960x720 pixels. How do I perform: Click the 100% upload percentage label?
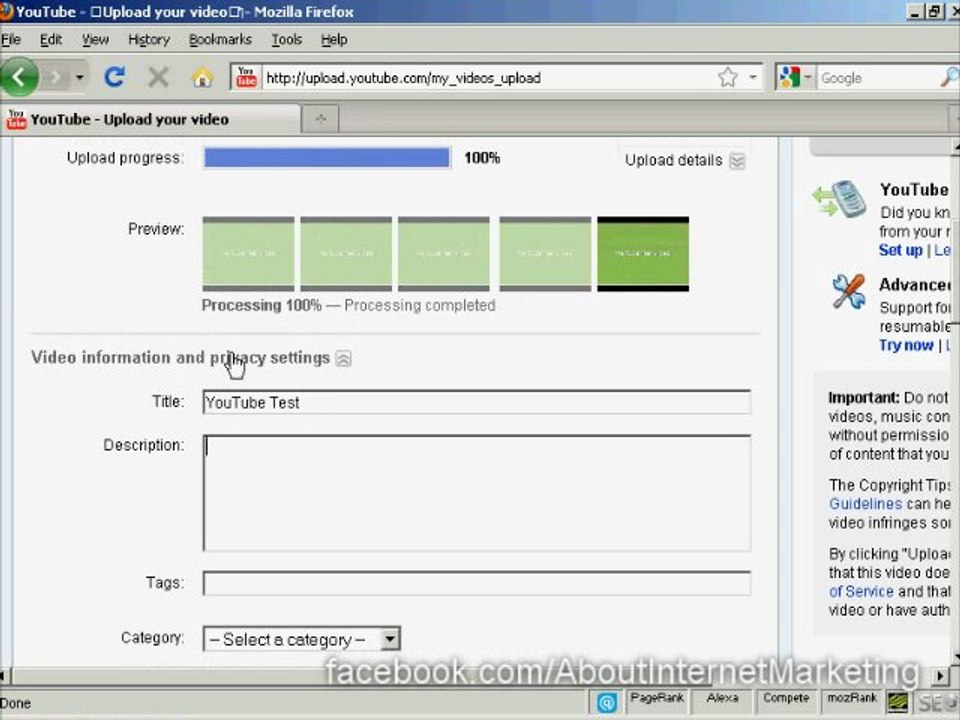pos(482,158)
